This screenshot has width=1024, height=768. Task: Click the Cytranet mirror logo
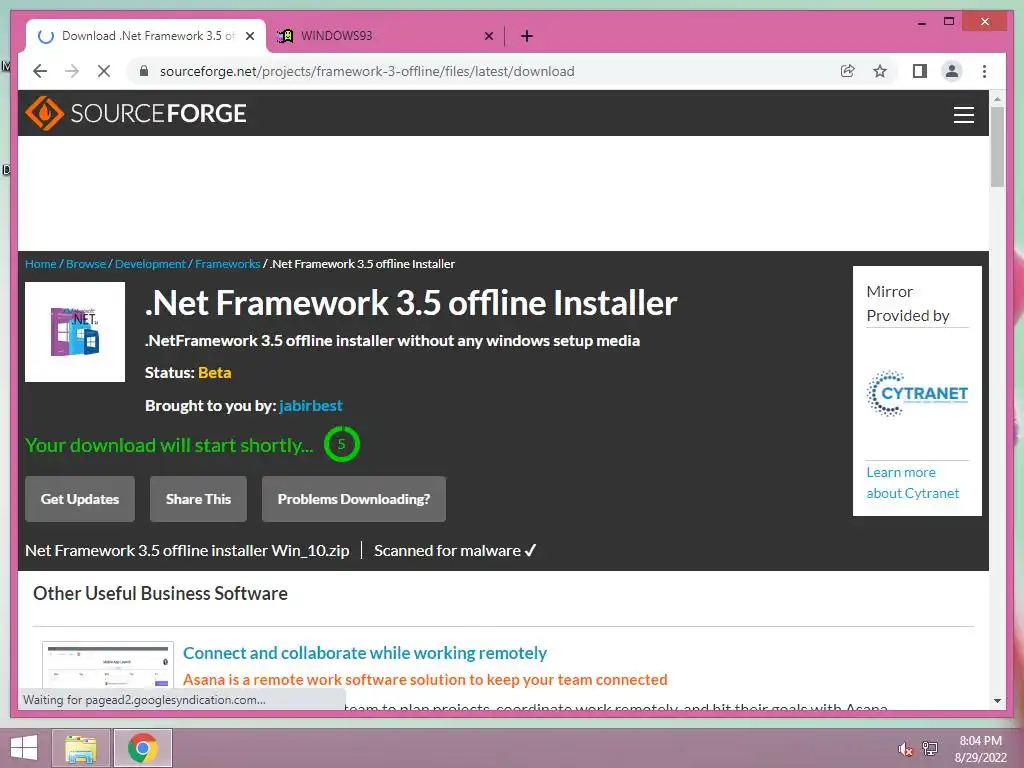(917, 393)
